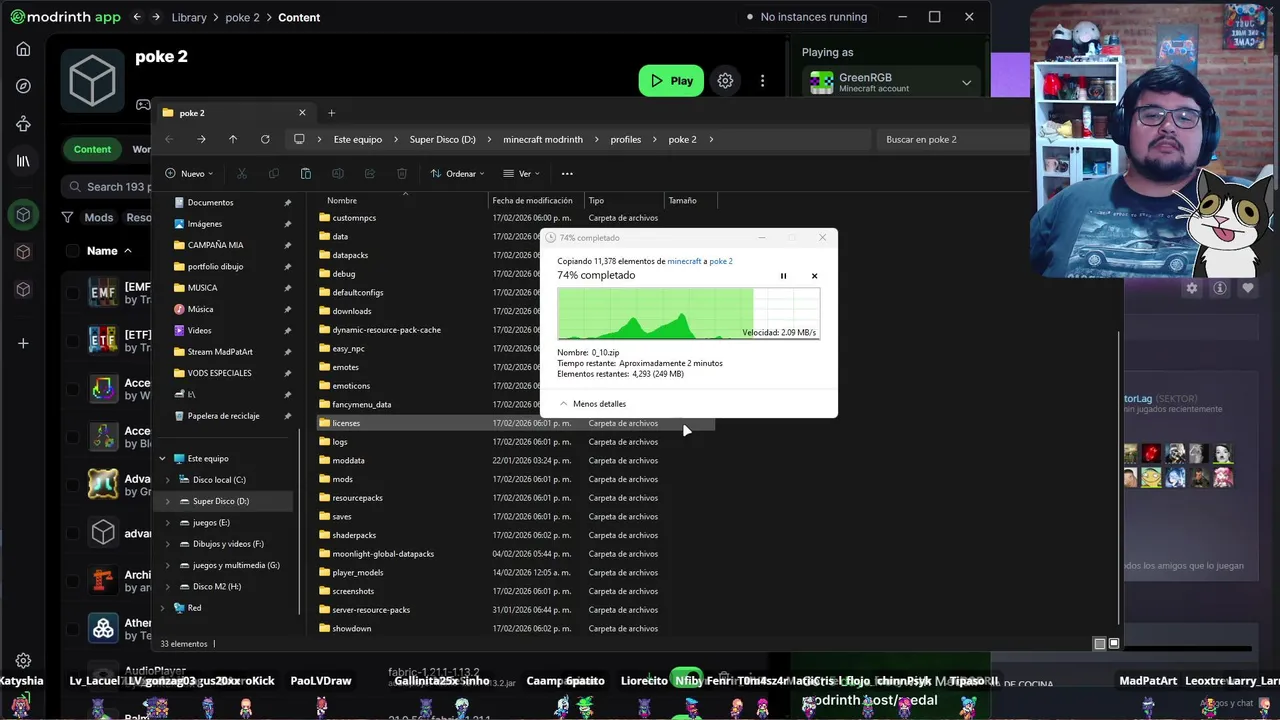The height and width of the screenshot is (720, 1280).
Task: Open new Explorer tab with plus button
Action: coord(331,113)
